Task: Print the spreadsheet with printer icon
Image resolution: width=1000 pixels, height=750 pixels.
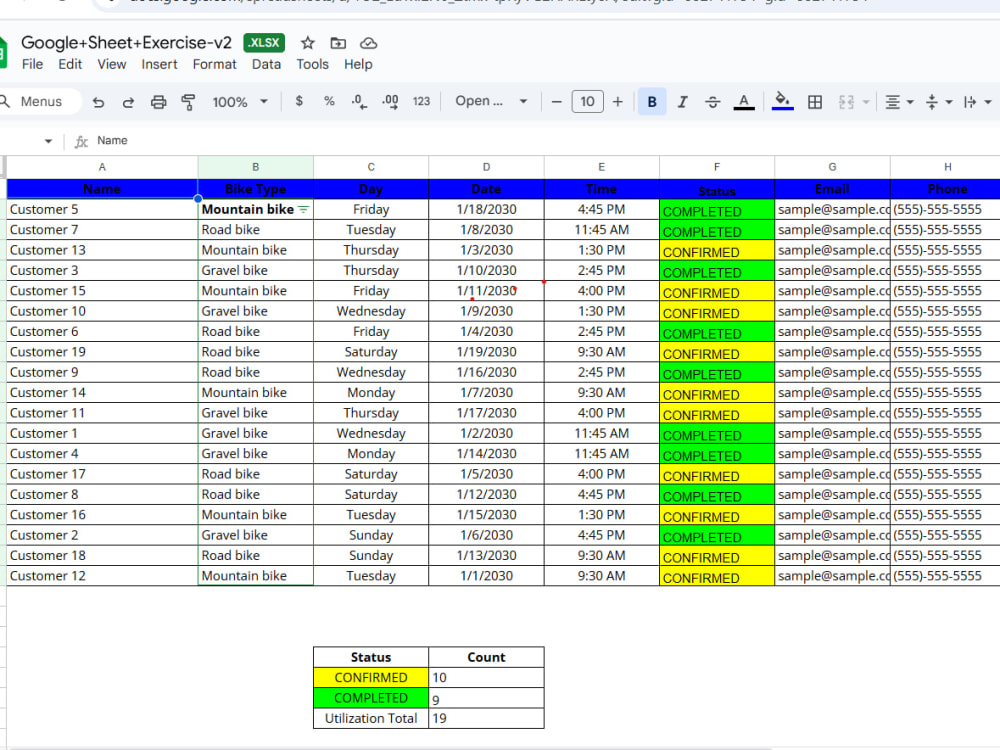Action: 158,102
